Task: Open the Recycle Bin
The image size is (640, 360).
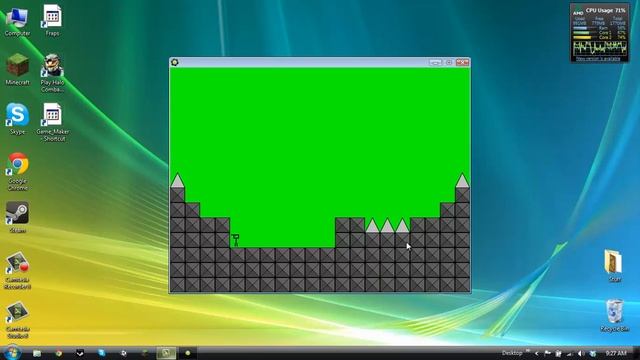Action: click(614, 315)
